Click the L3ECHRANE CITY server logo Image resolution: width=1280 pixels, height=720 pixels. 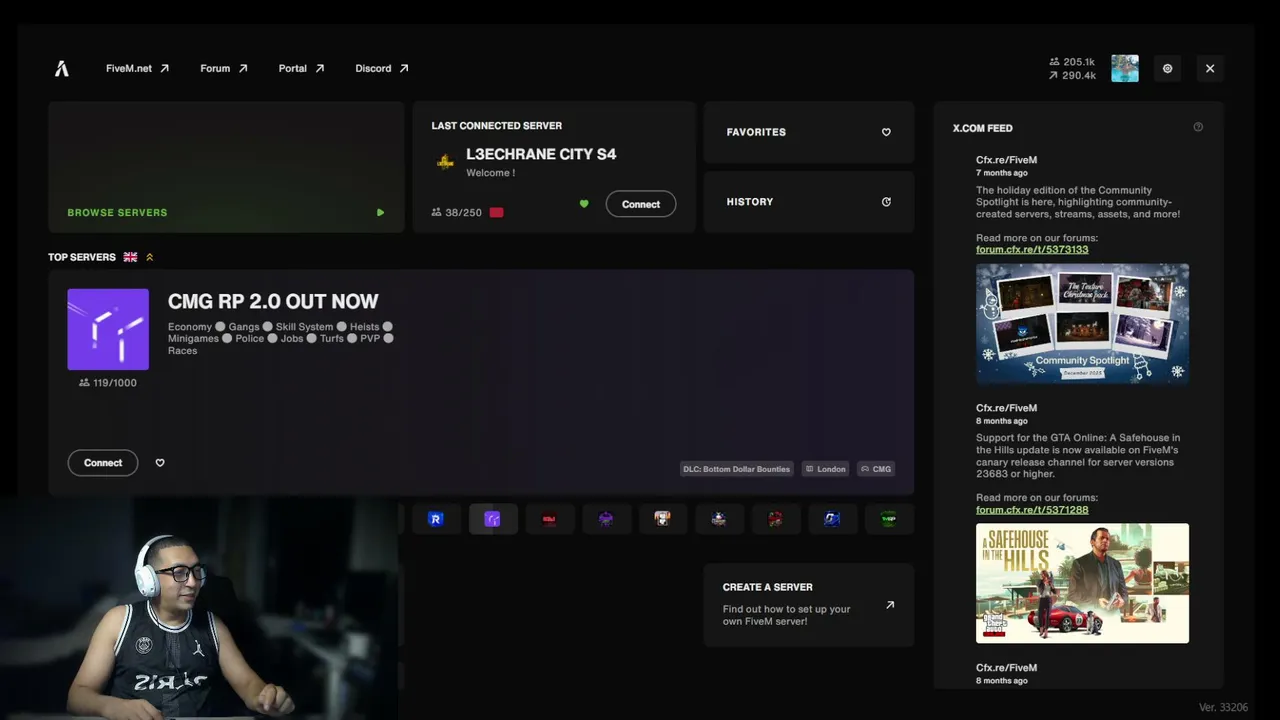pos(445,161)
